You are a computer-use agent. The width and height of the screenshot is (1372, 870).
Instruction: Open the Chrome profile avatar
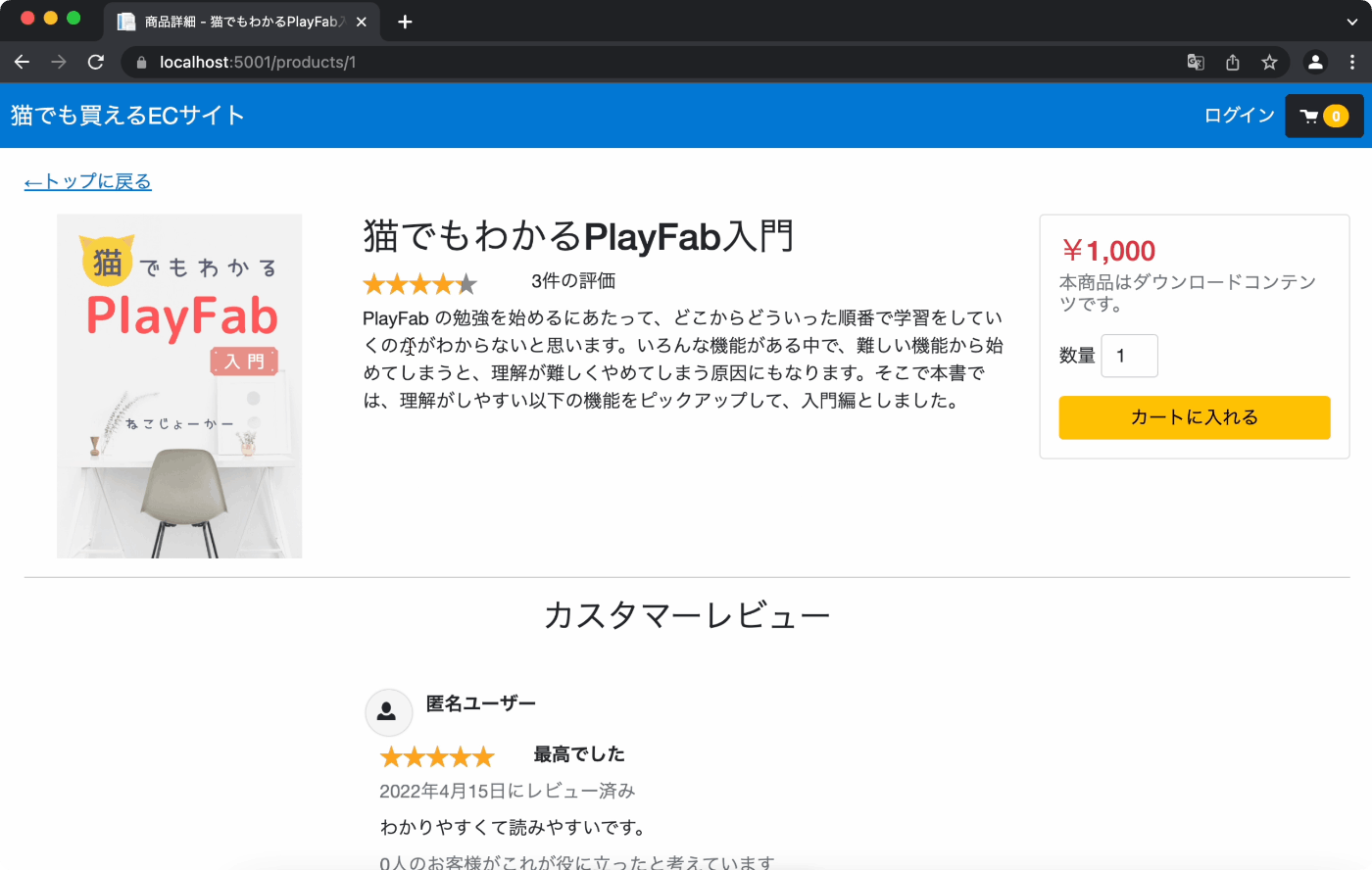(x=1315, y=62)
